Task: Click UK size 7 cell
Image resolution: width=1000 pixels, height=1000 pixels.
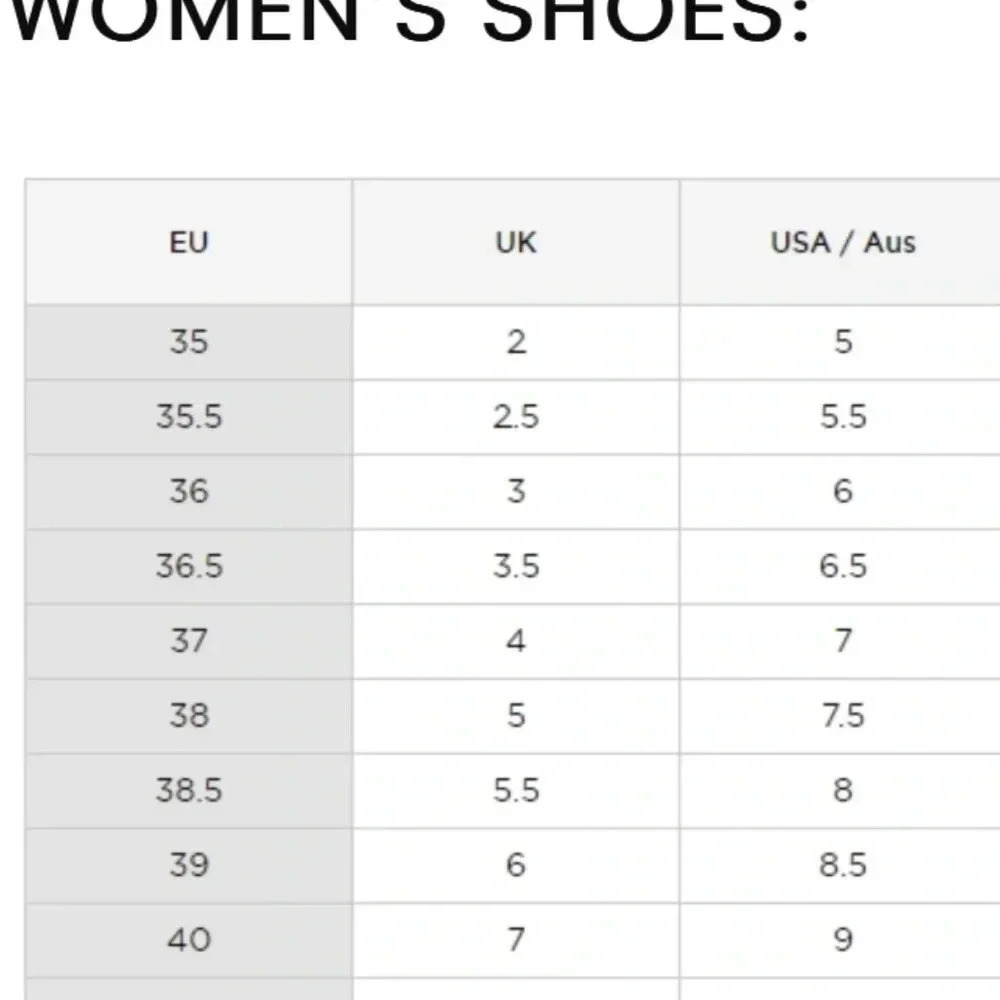Action: (516, 940)
